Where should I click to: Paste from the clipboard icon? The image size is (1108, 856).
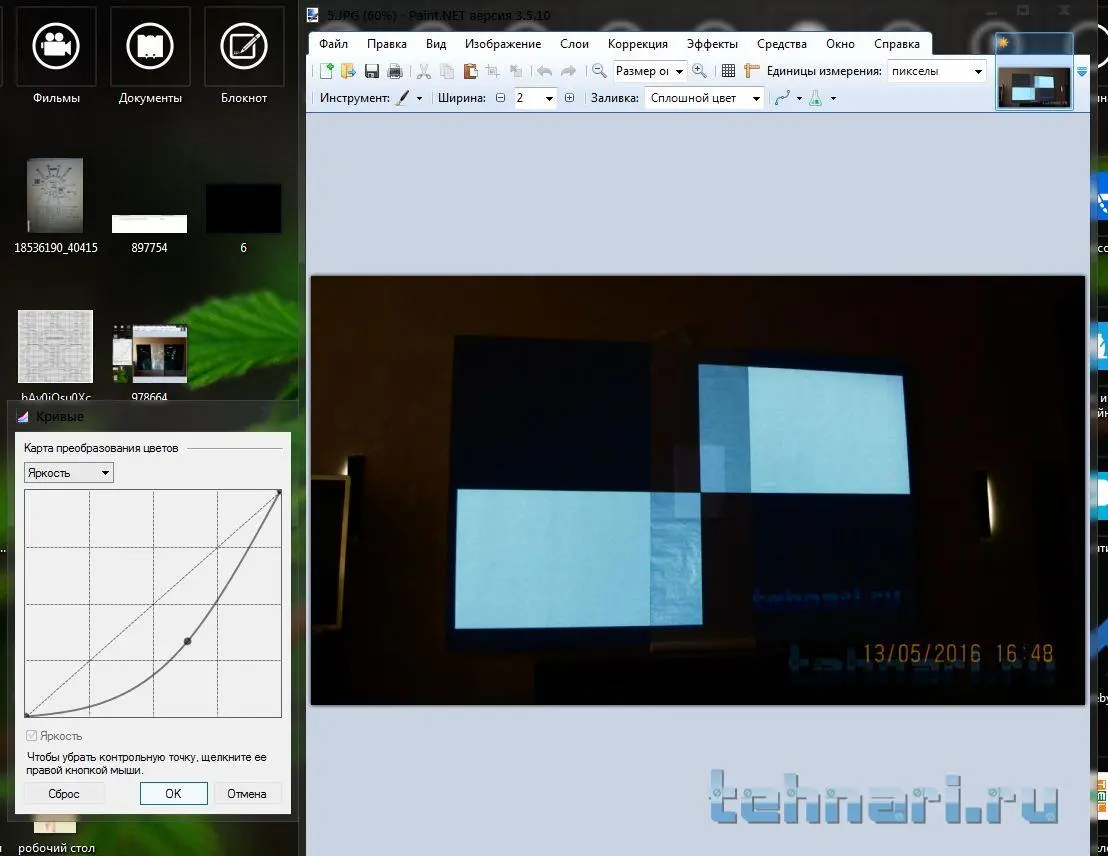pyautogui.click(x=470, y=71)
